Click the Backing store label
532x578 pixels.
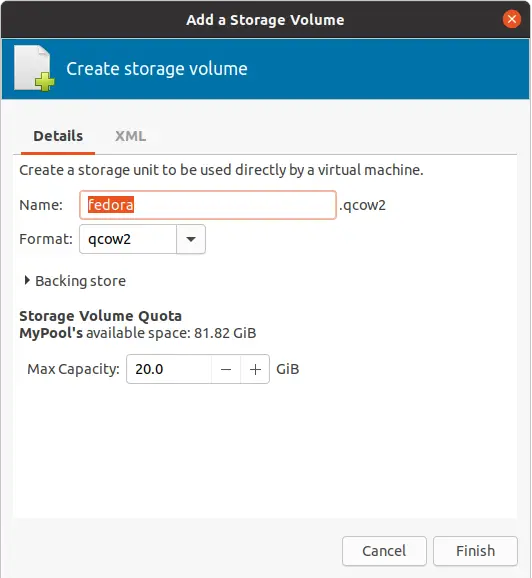click(x=80, y=281)
